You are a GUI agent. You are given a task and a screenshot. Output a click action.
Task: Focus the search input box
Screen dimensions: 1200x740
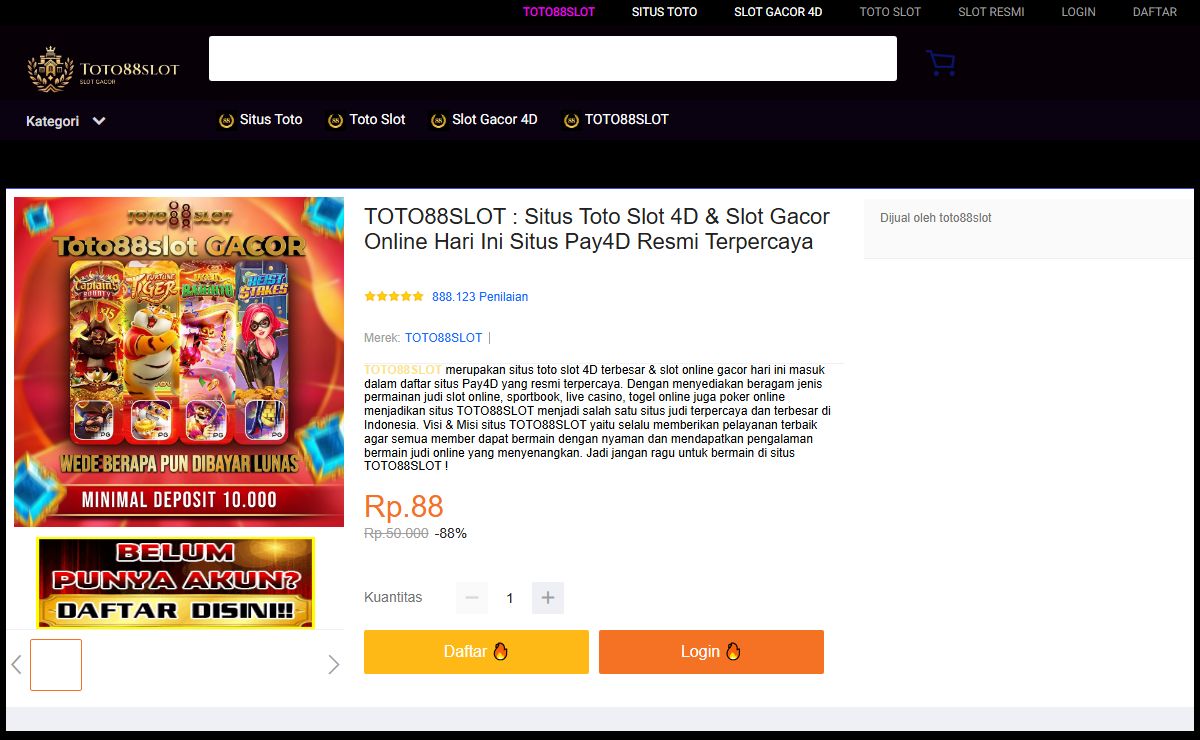click(x=553, y=58)
